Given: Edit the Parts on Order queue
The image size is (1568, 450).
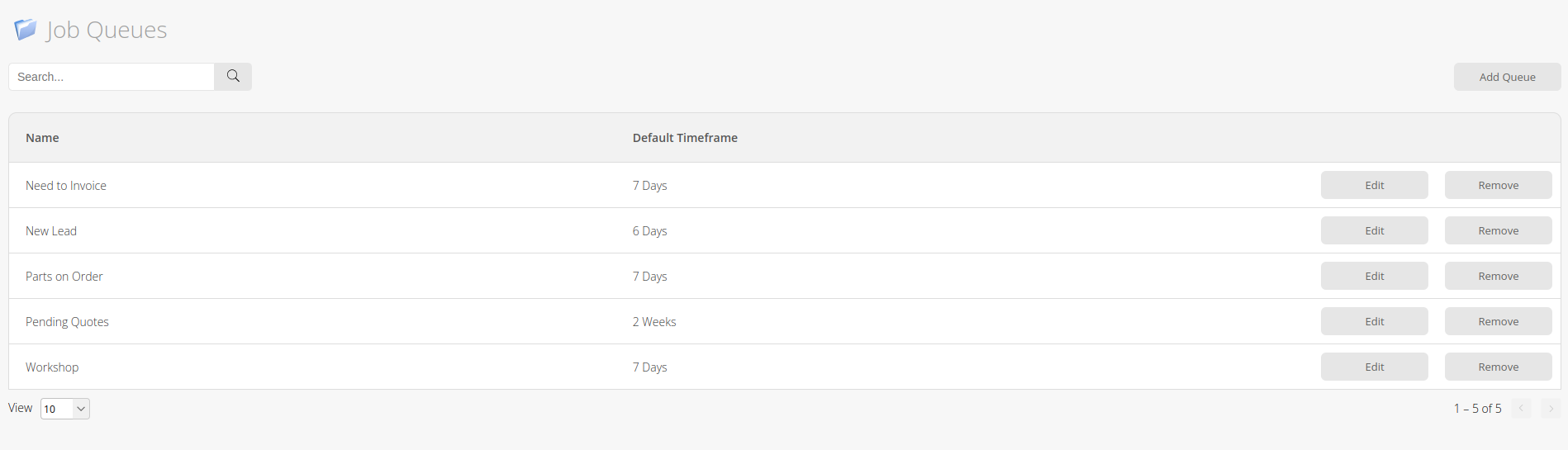Looking at the screenshot, I should (1374, 277).
